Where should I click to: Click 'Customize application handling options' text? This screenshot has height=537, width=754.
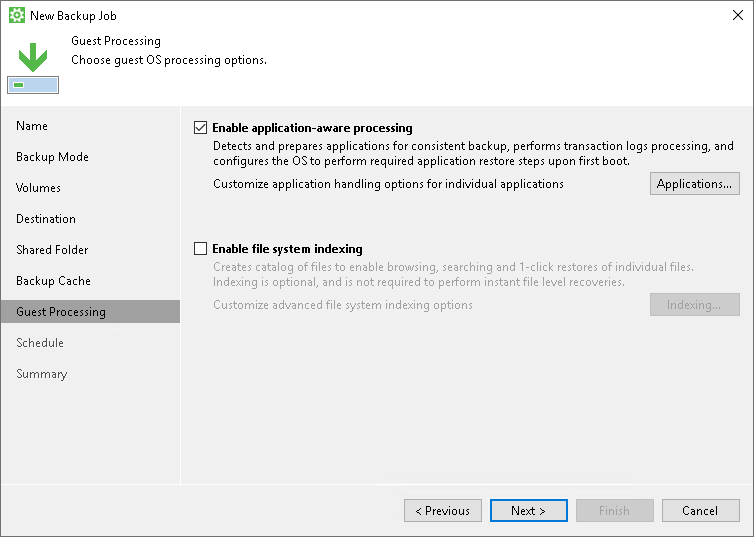(x=388, y=184)
